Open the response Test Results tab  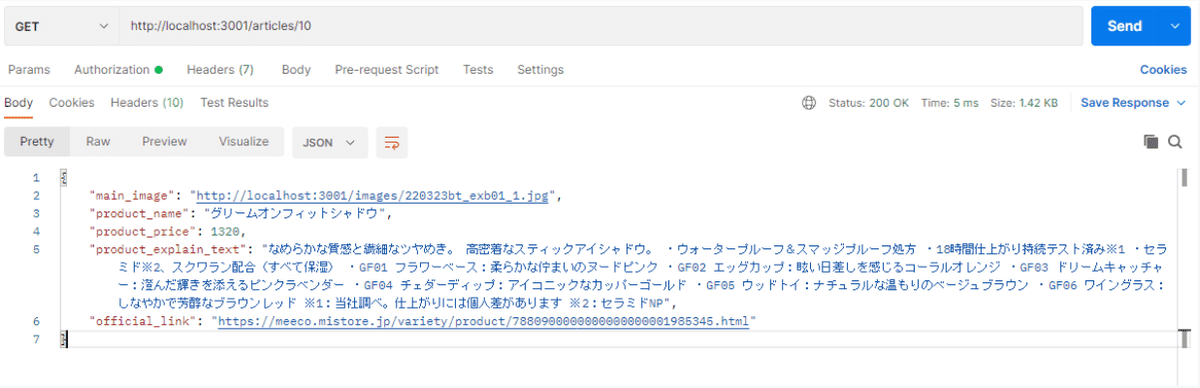click(234, 102)
